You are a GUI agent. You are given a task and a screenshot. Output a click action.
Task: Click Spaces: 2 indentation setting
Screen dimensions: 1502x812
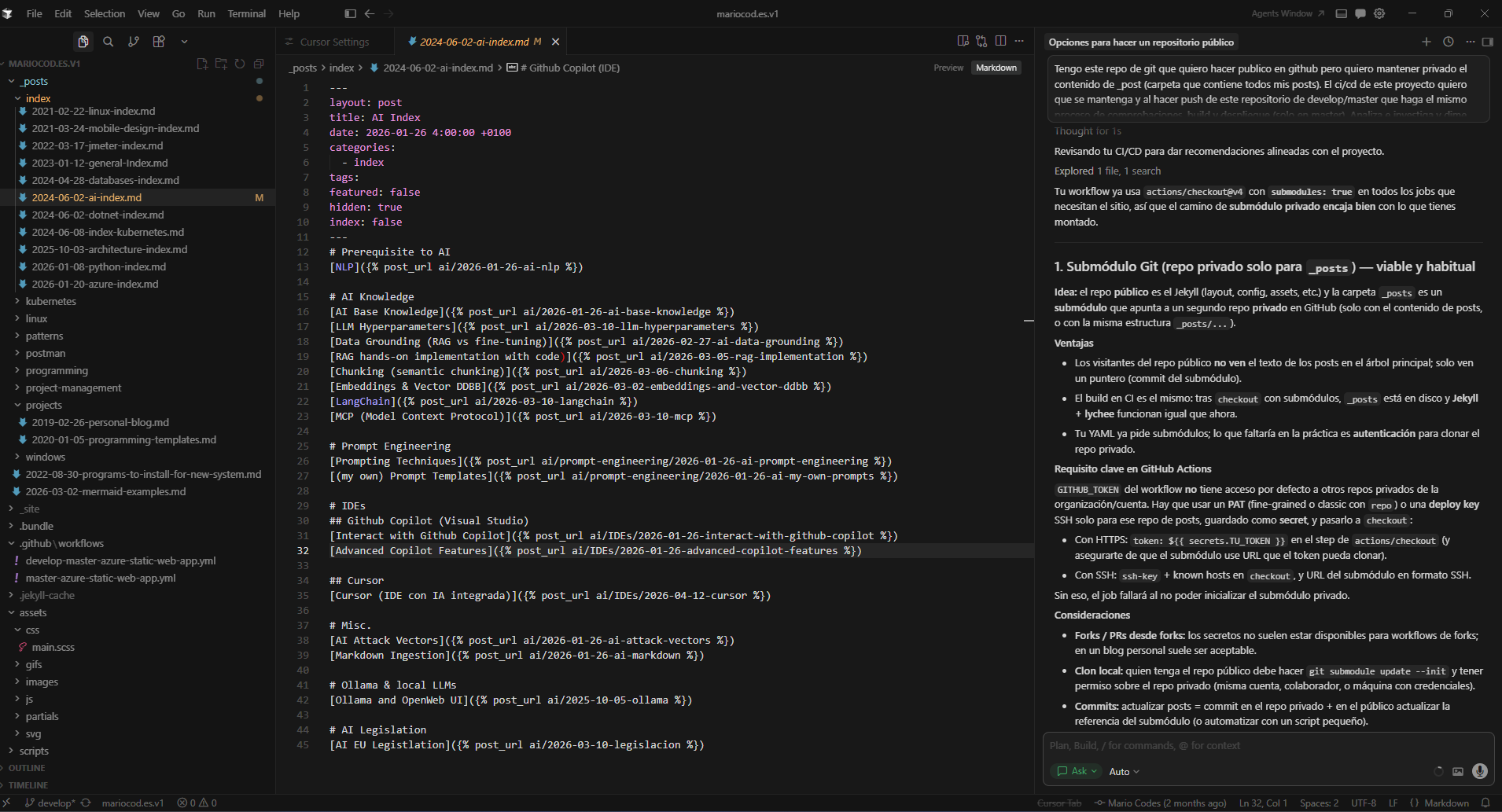coord(1319,803)
